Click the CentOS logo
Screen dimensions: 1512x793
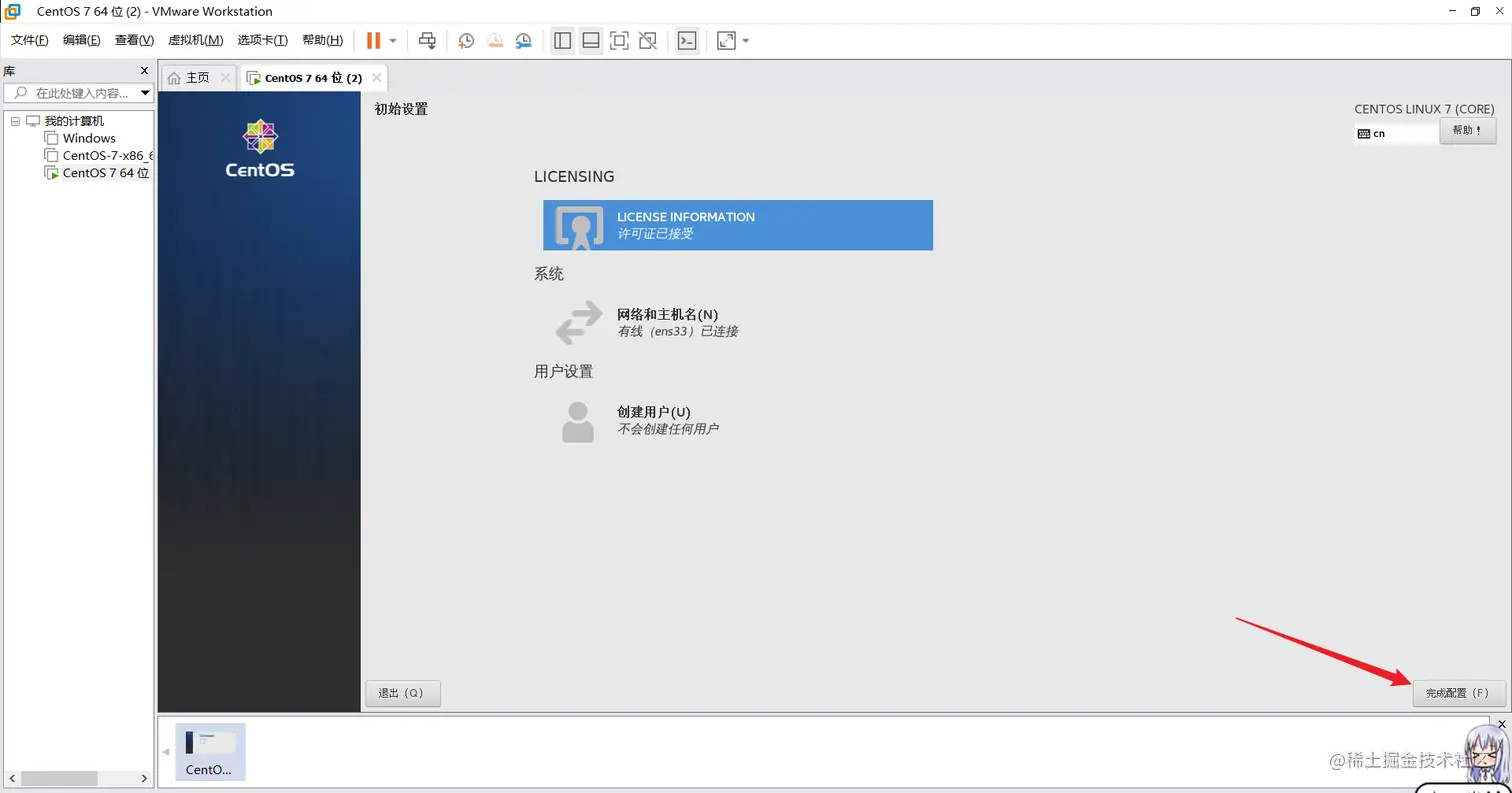260,148
